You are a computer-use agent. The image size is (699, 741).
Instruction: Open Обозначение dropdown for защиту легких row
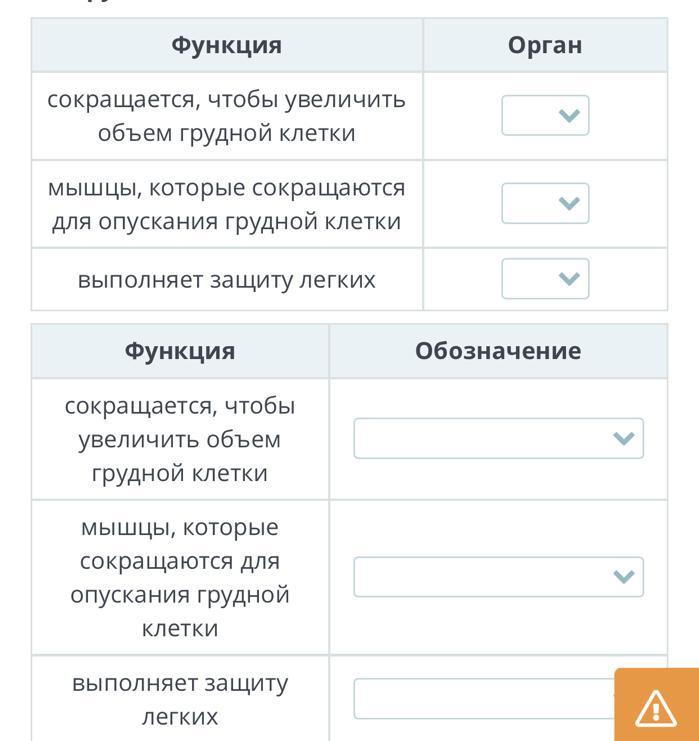point(484,699)
